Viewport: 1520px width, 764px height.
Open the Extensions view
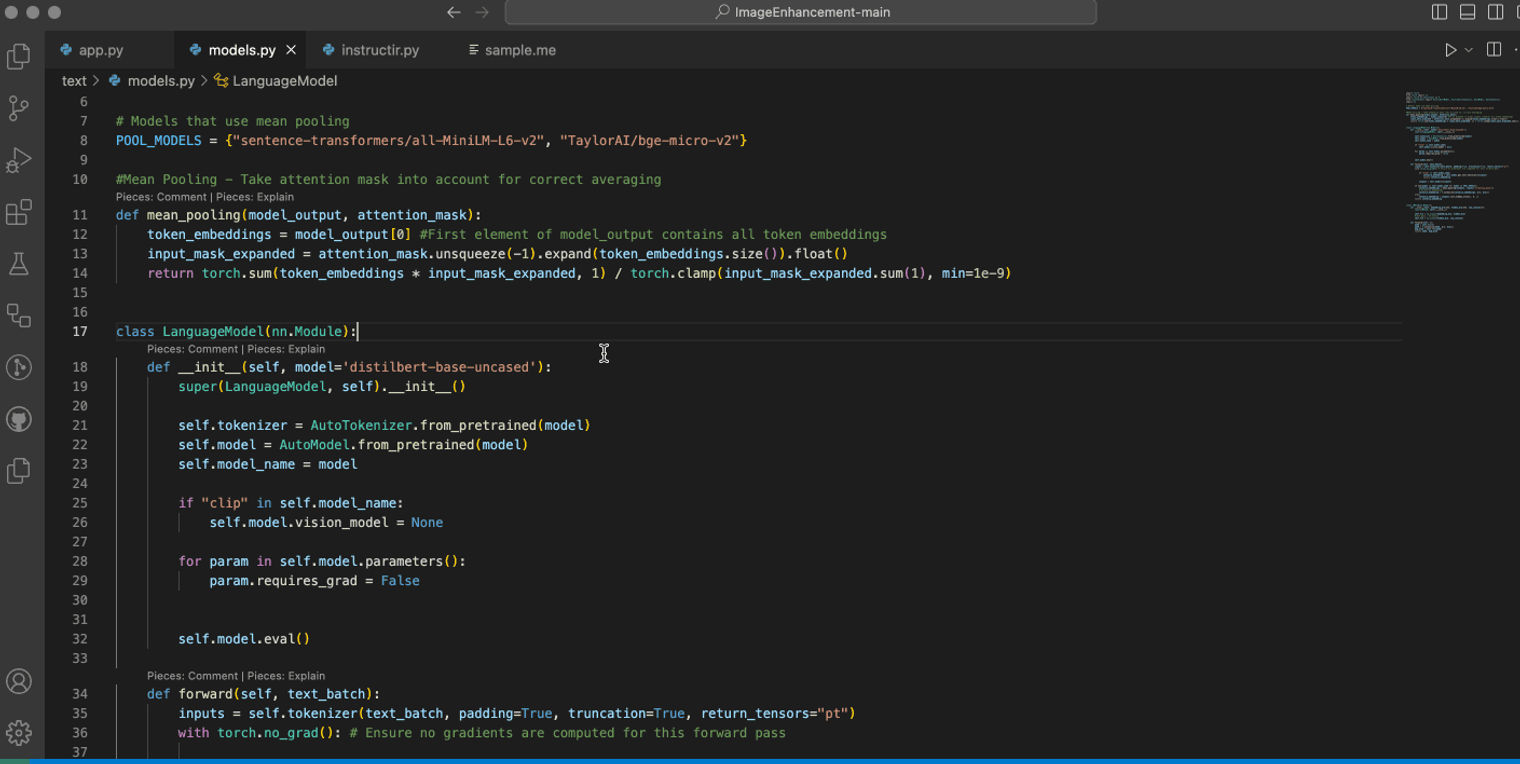click(19, 212)
